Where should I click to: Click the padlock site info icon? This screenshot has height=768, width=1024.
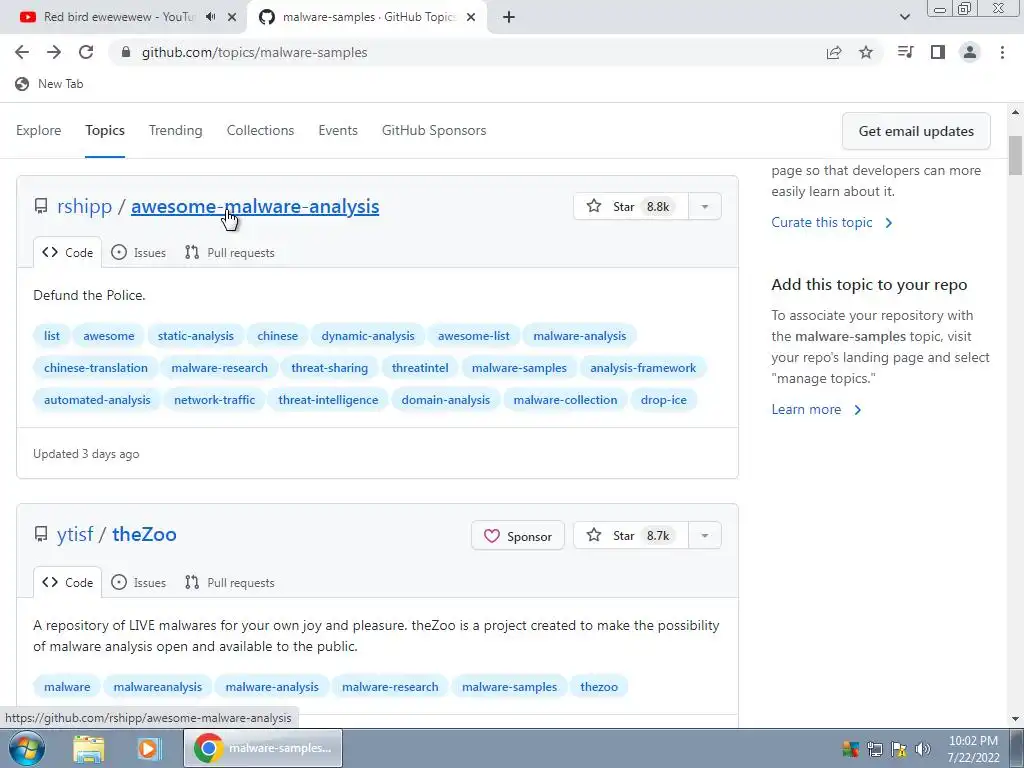(126, 52)
